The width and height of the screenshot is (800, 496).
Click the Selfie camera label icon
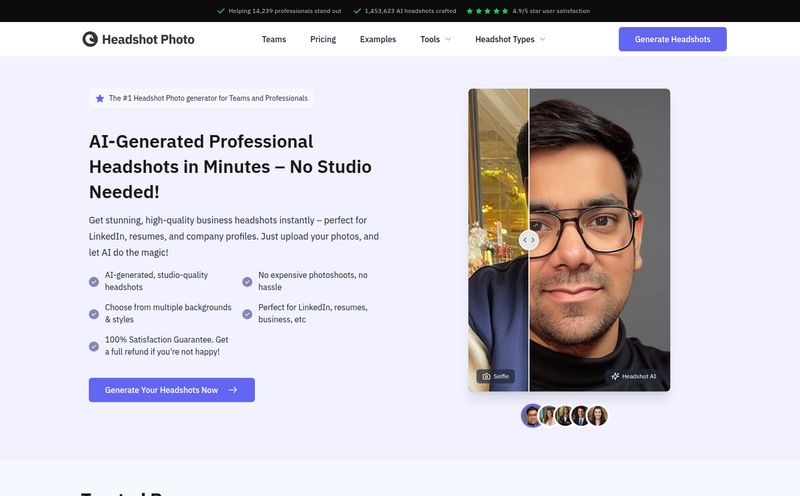[486, 377]
